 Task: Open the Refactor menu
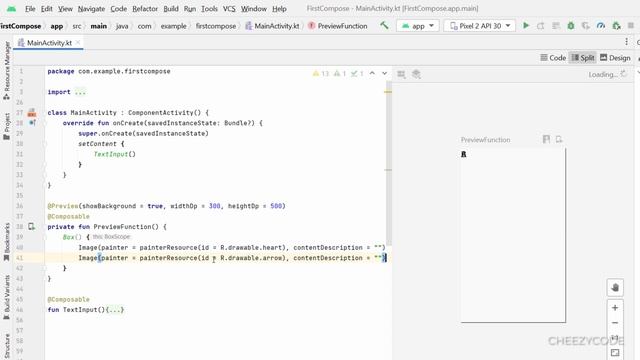pyautogui.click(x=145, y=9)
